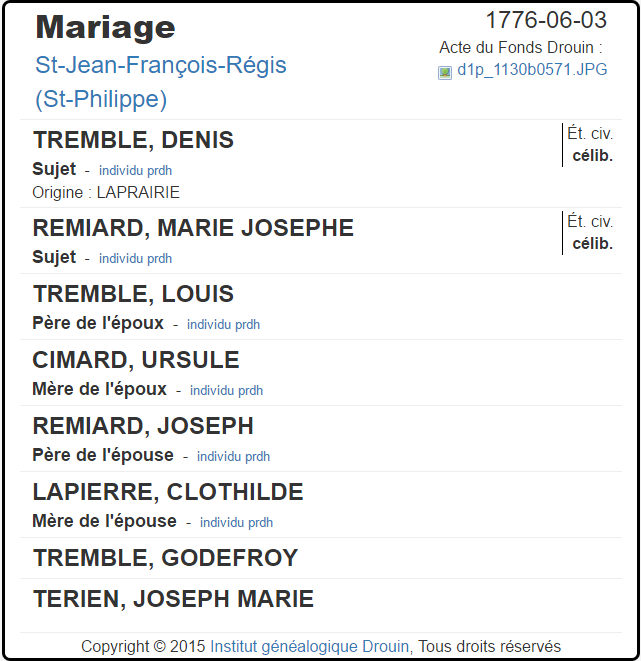This screenshot has width=641, height=661.
Task: Click the image icon beside d1p_1130b0571.JPG
Action: coord(445,73)
